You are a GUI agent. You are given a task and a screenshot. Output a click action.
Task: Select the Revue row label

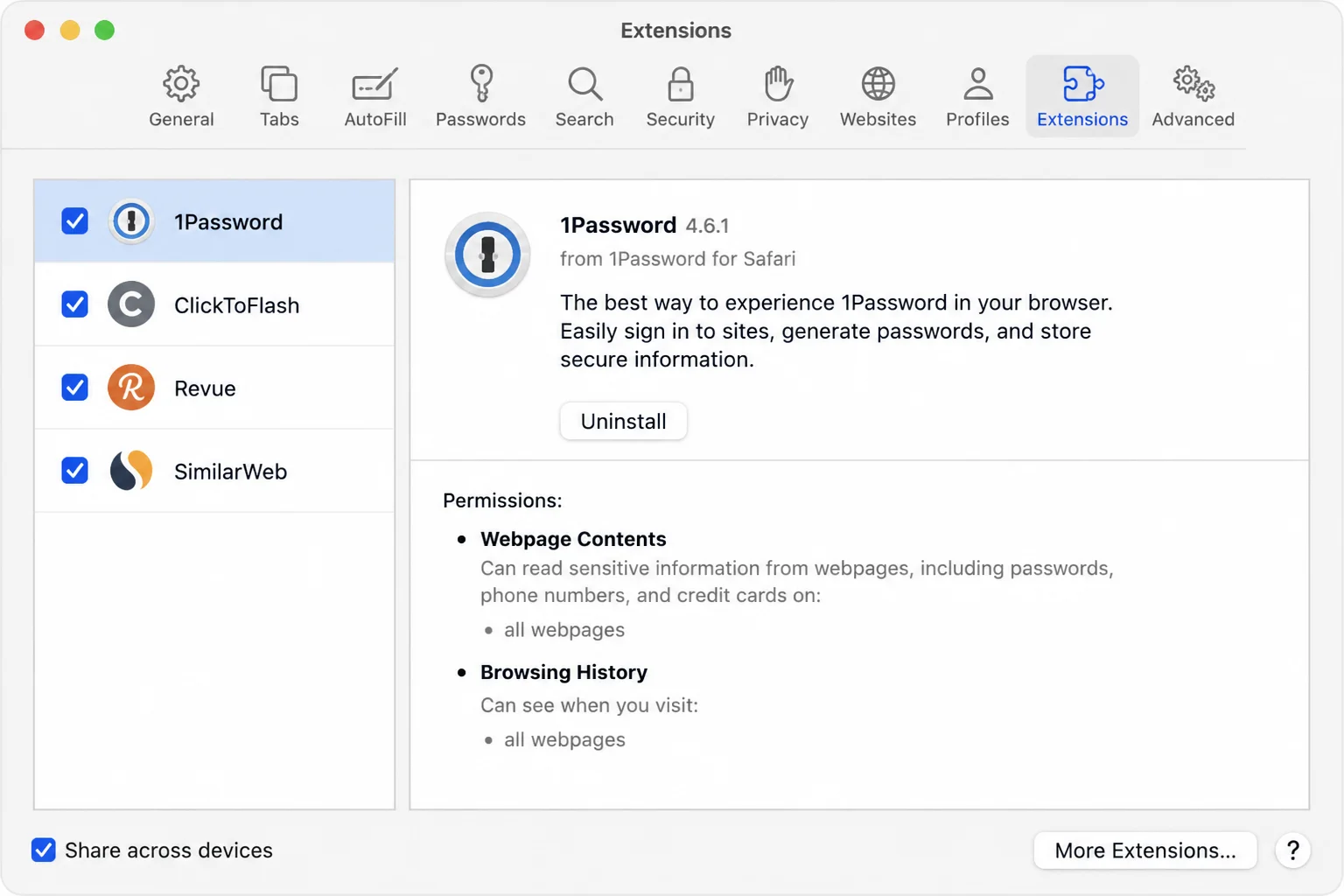tap(205, 388)
